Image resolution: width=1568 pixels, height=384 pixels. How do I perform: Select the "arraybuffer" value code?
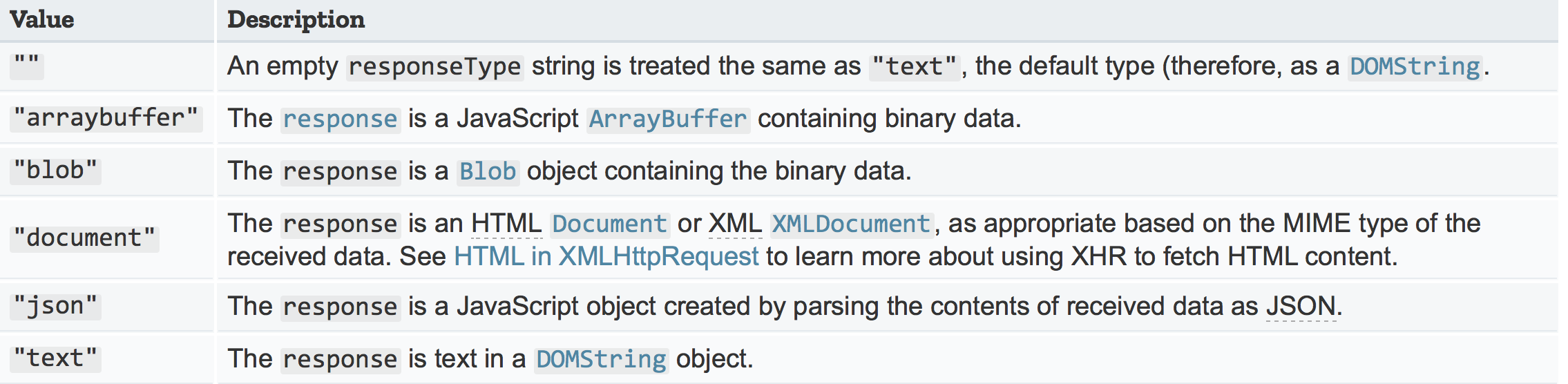[106, 118]
